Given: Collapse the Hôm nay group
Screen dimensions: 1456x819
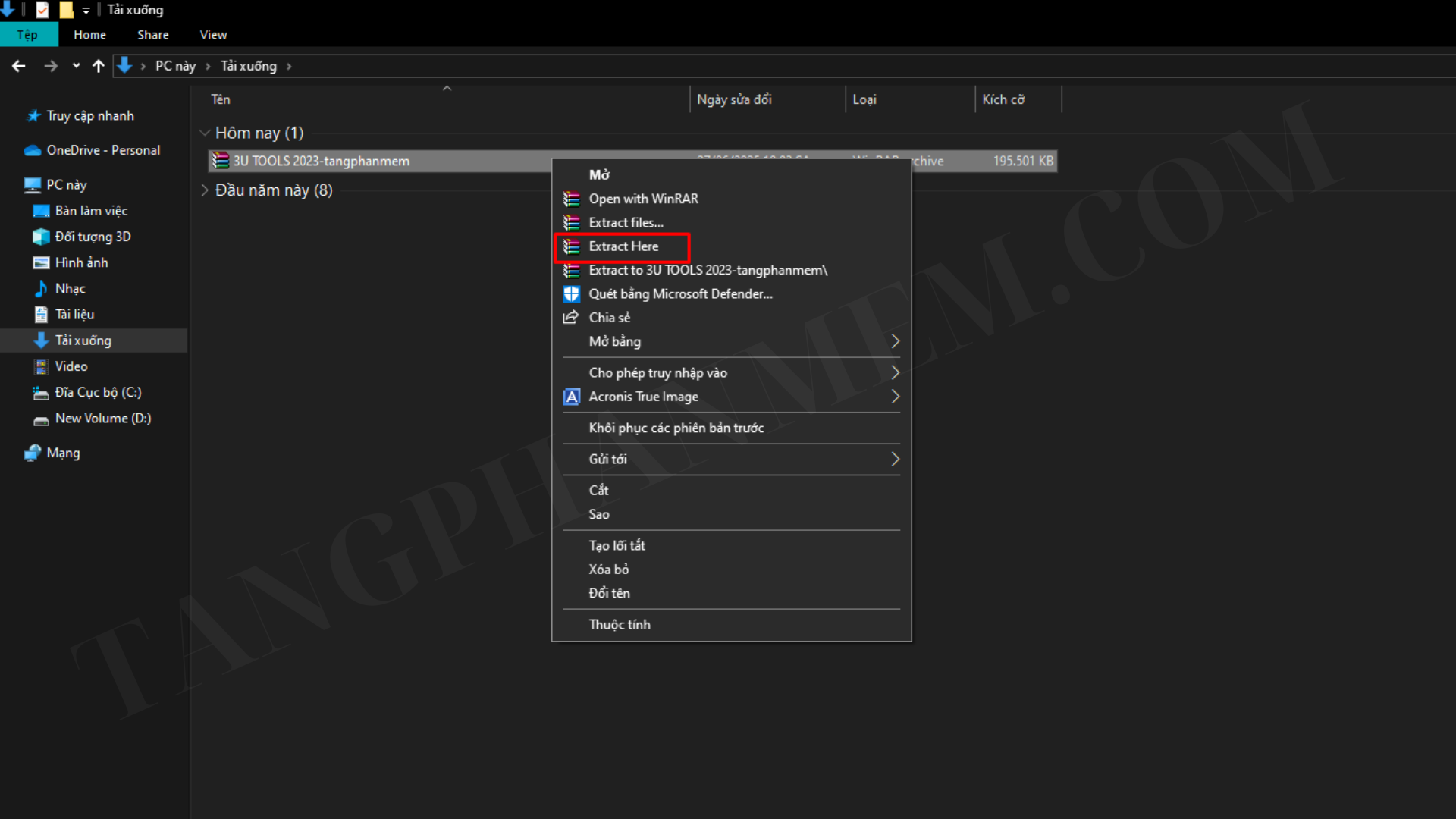Looking at the screenshot, I should pyautogui.click(x=204, y=133).
